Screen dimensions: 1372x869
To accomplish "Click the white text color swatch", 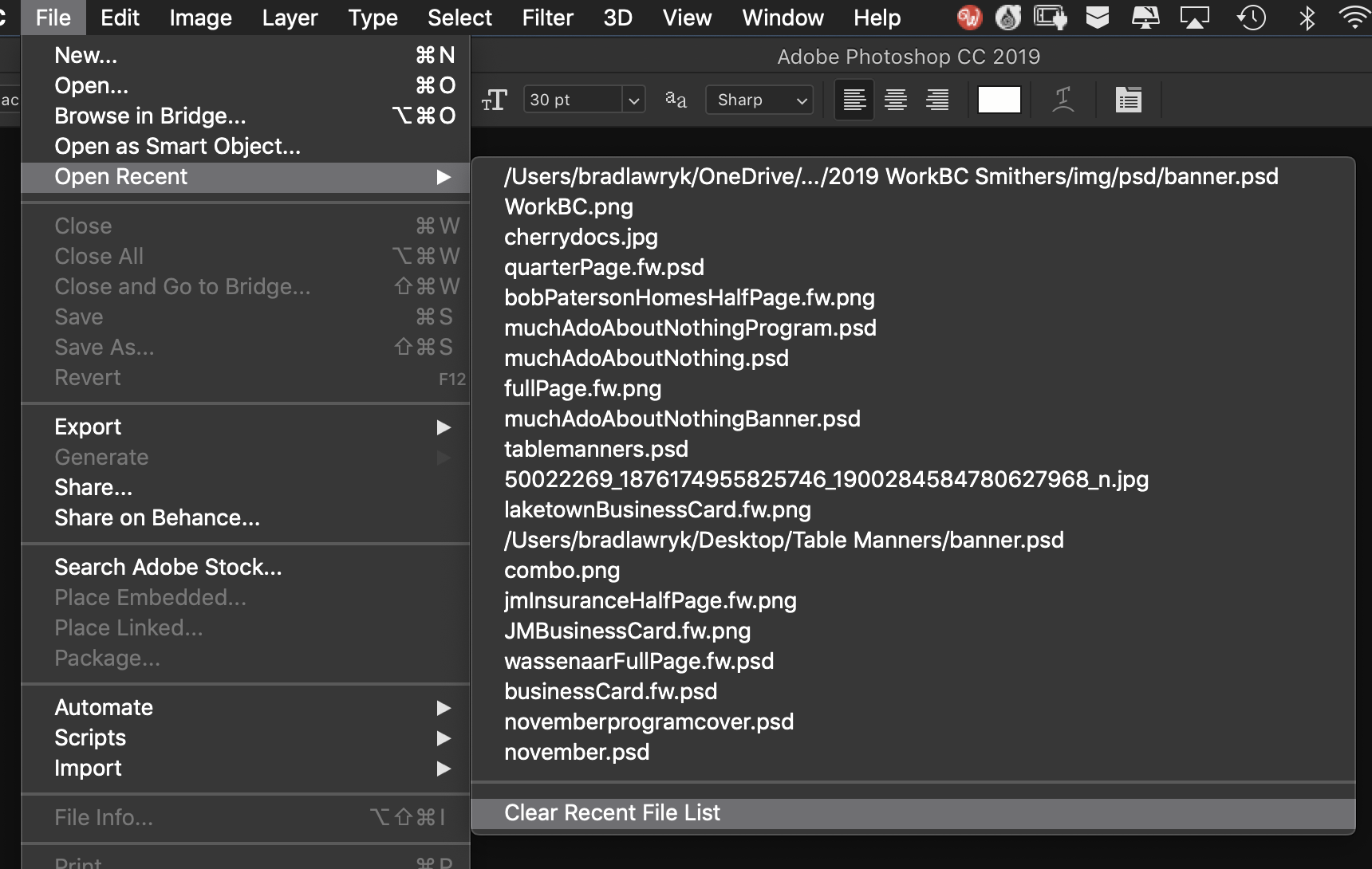I will click(x=999, y=100).
